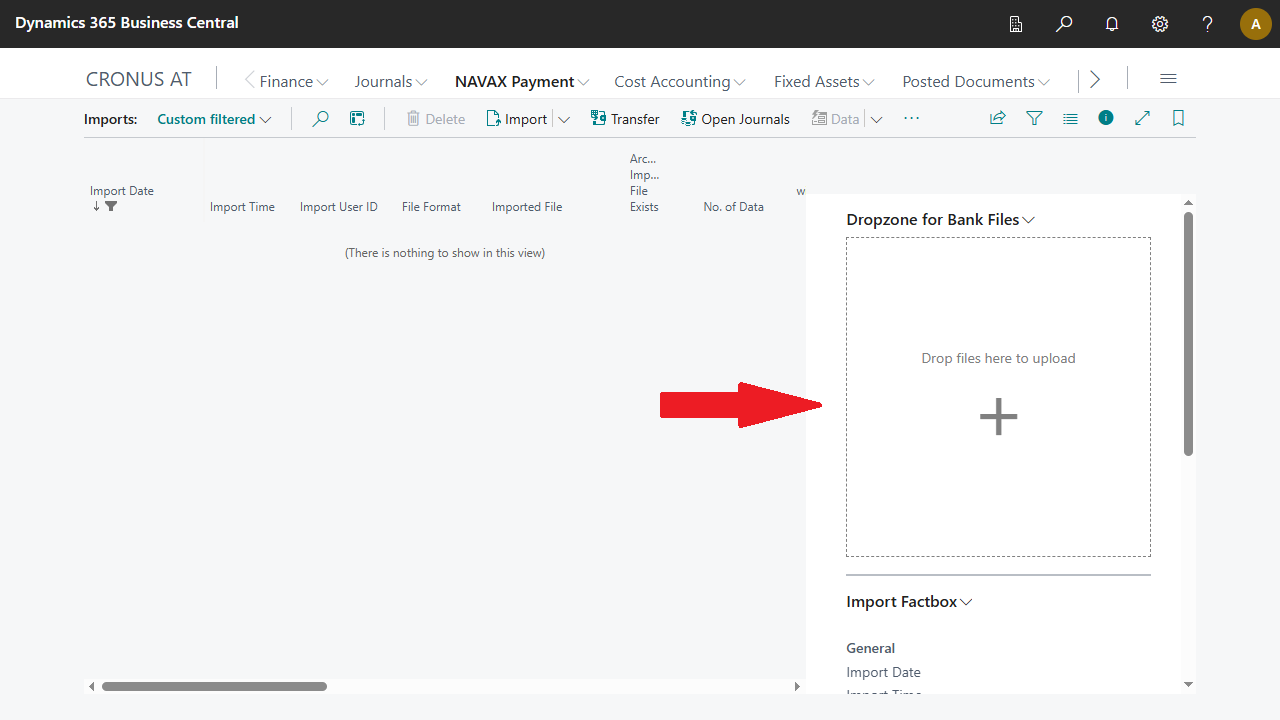Search the Imports list
Screen dimensions: 1280x720
[320, 118]
